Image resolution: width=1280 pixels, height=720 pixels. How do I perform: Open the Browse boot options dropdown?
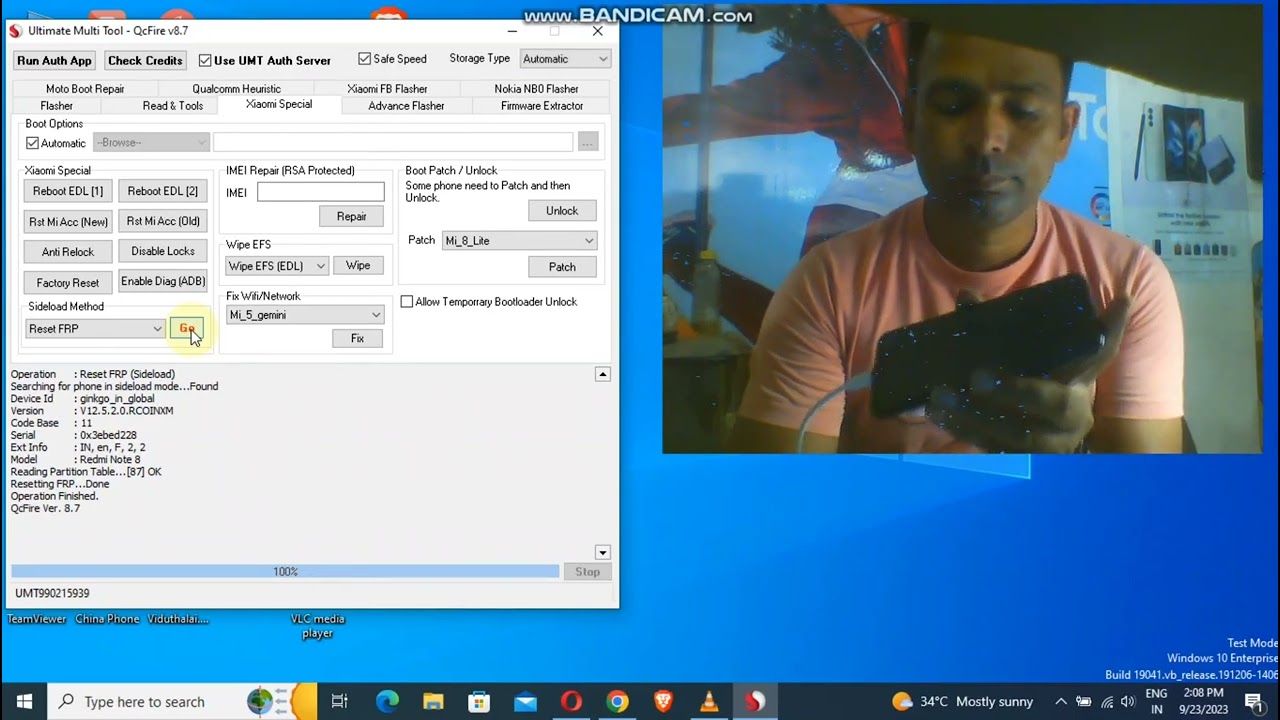pos(151,143)
